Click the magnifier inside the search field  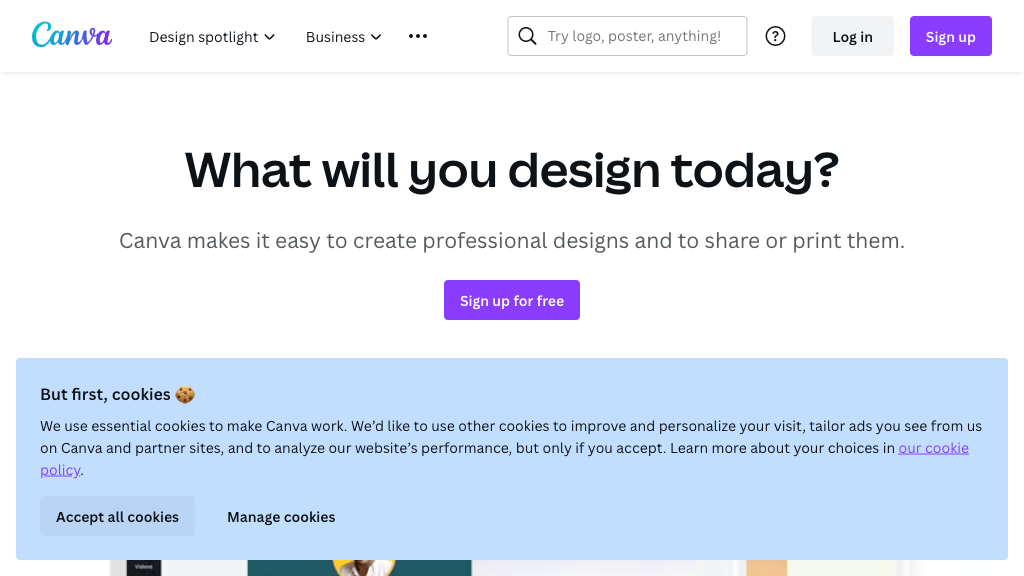tap(527, 36)
